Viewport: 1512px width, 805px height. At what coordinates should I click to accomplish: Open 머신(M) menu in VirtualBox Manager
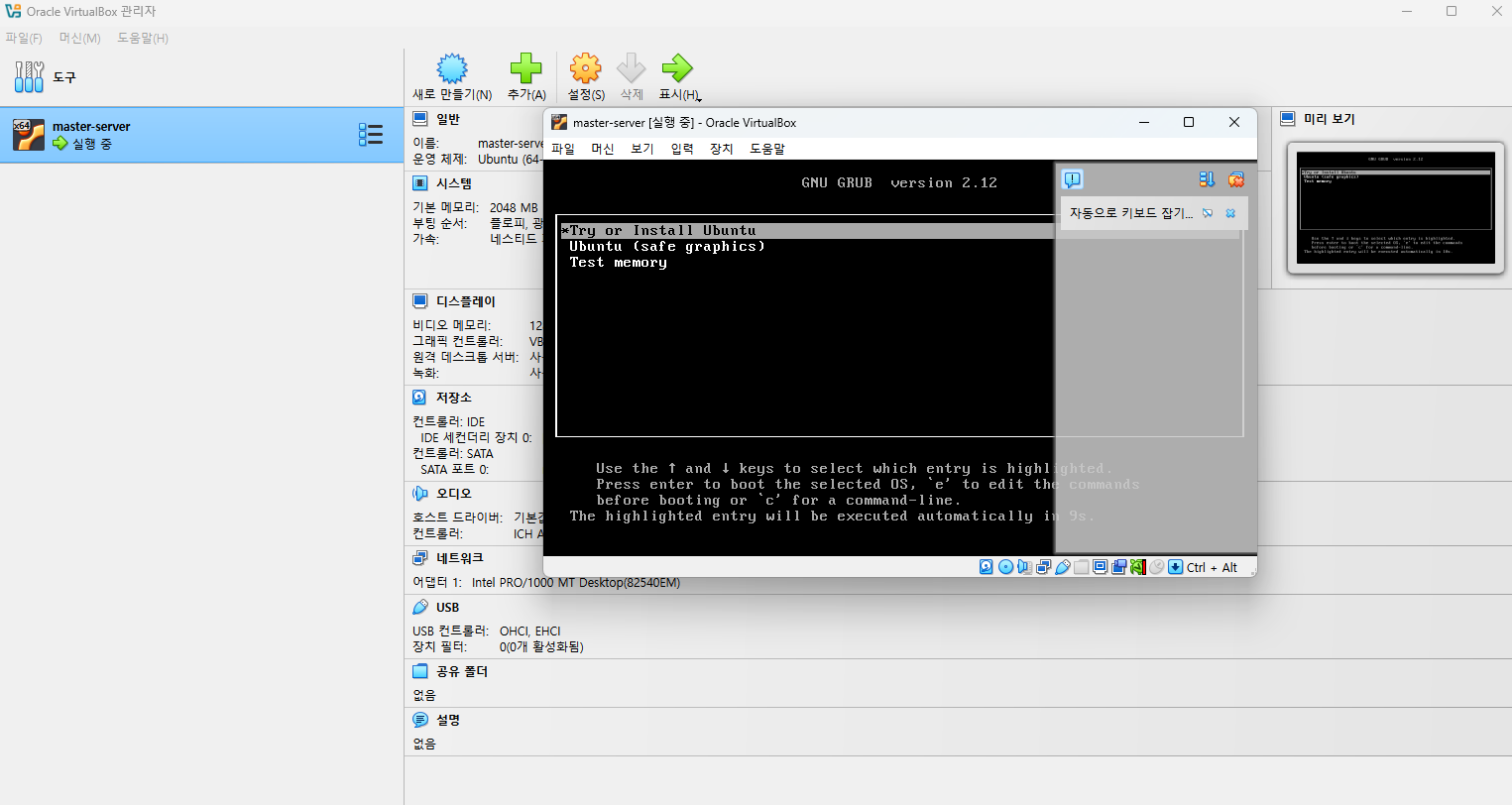point(79,38)
